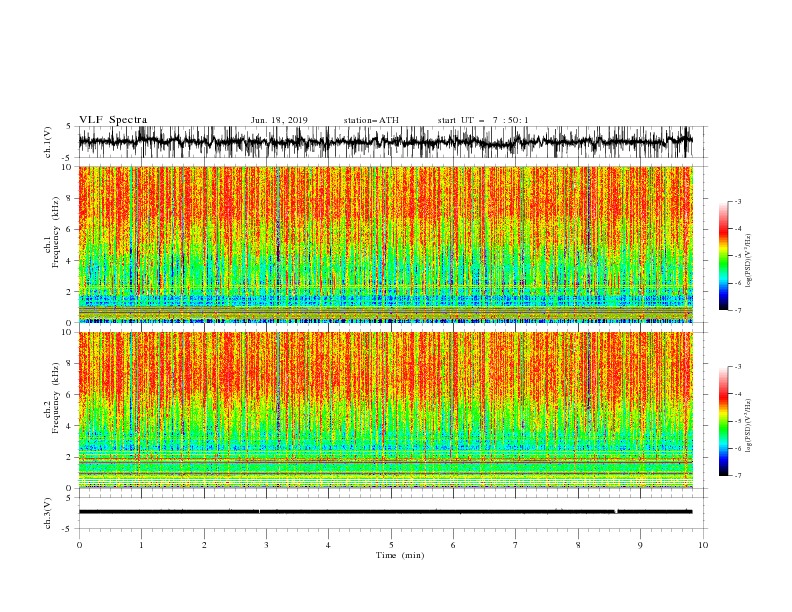The height and width of the screenshot is (612, 792).
Task: Click the lower colorbar's "-7" tick label
Action: (x=737, y=475)
